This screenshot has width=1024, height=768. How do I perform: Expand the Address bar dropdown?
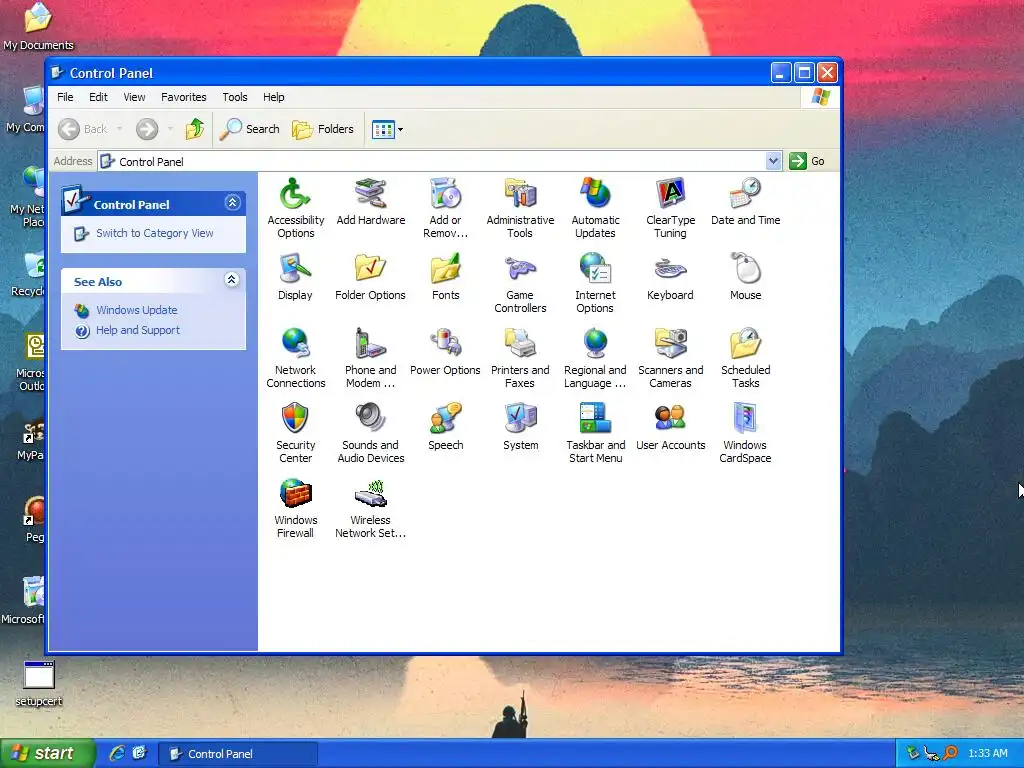[773, 161]
